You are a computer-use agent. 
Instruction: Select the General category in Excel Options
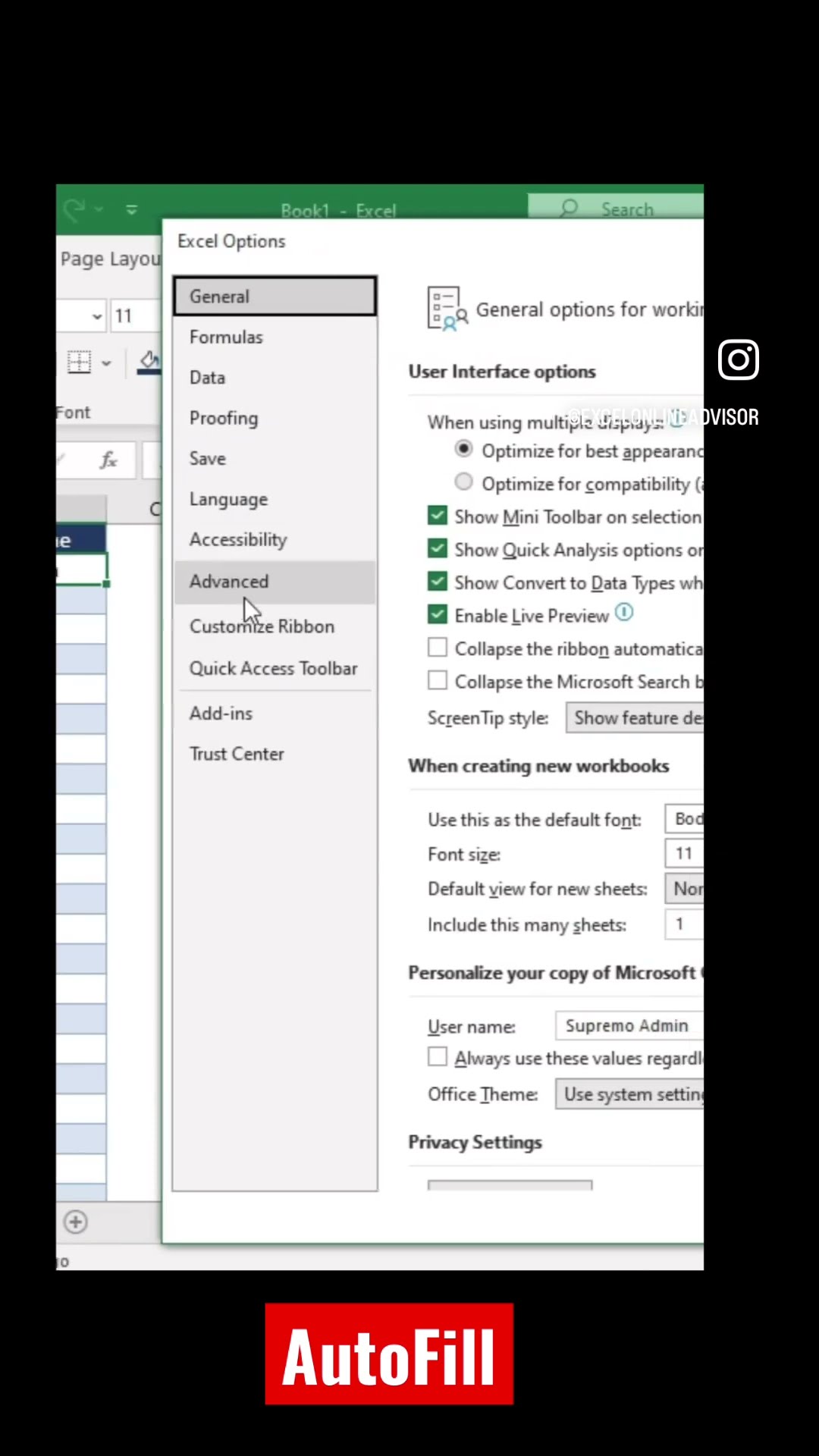click(275, 296)
